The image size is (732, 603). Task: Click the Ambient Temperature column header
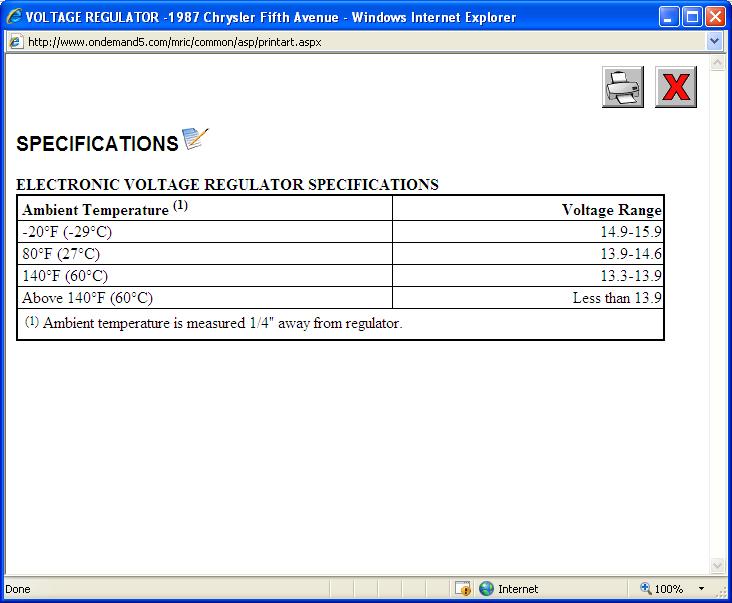coord(204,208)
